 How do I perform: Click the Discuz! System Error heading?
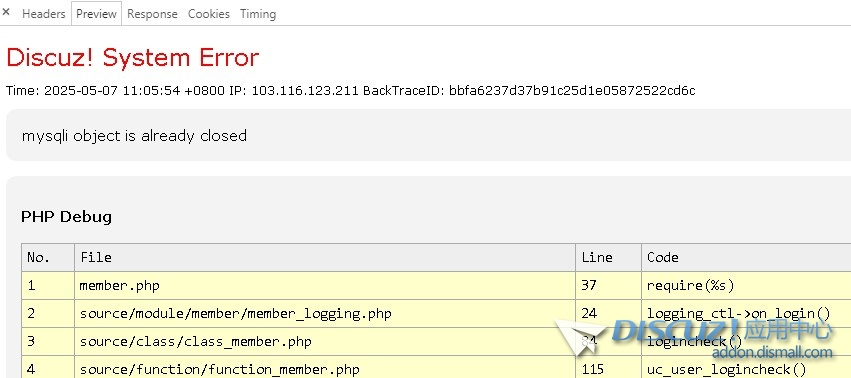coord(132,57)
